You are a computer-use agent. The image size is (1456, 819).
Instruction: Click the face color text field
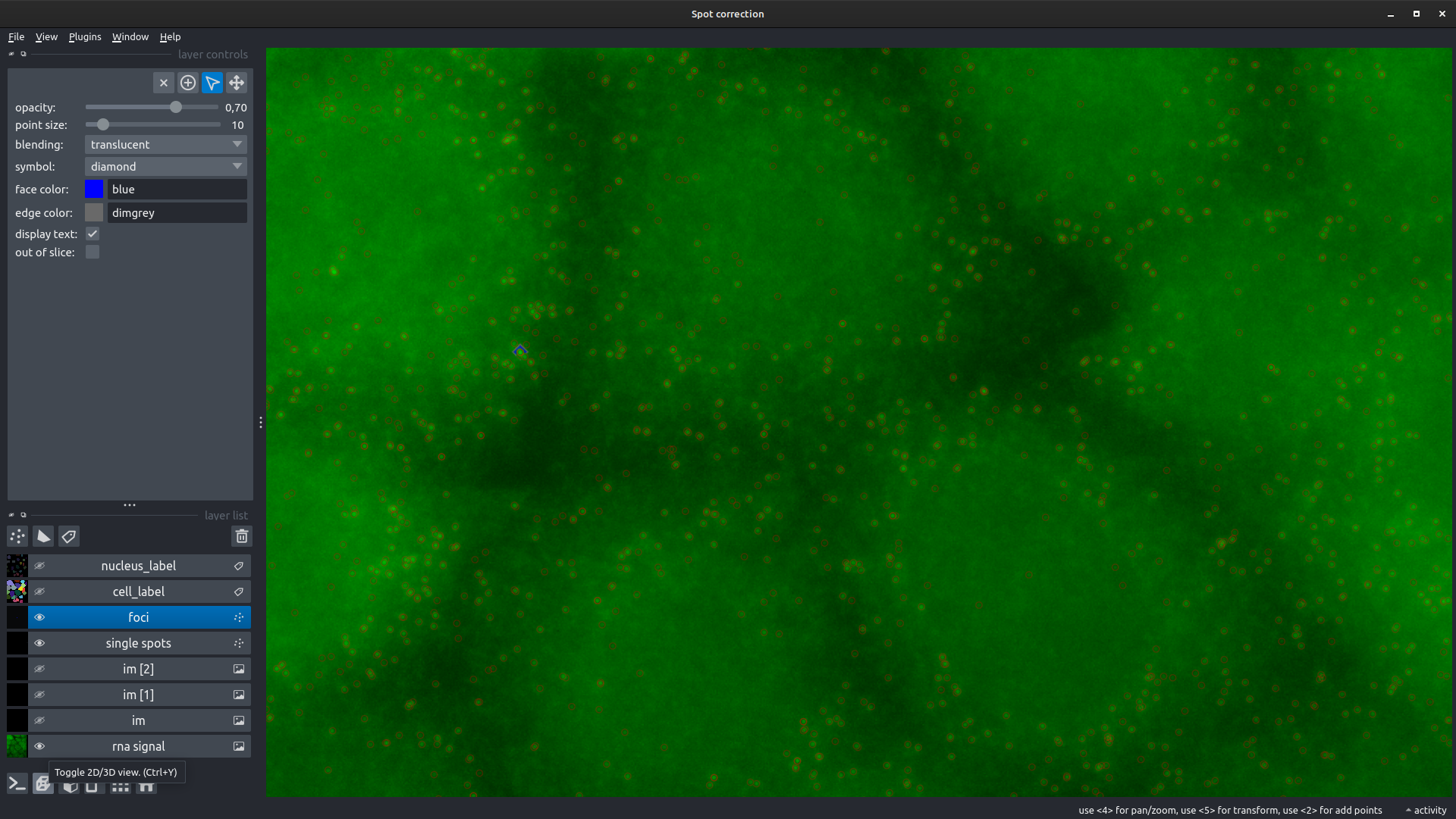177,190
